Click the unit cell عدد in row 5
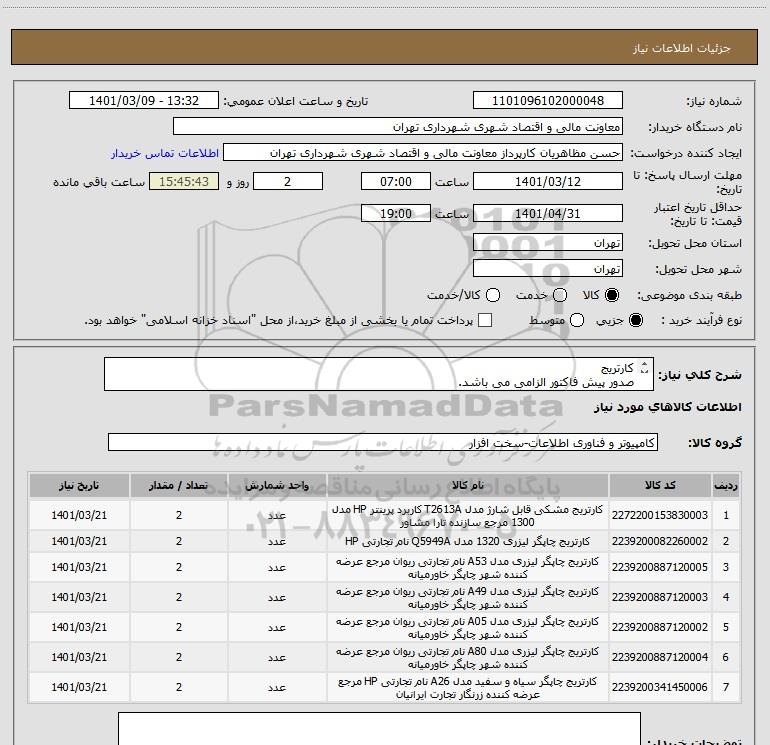 point(277,628)
